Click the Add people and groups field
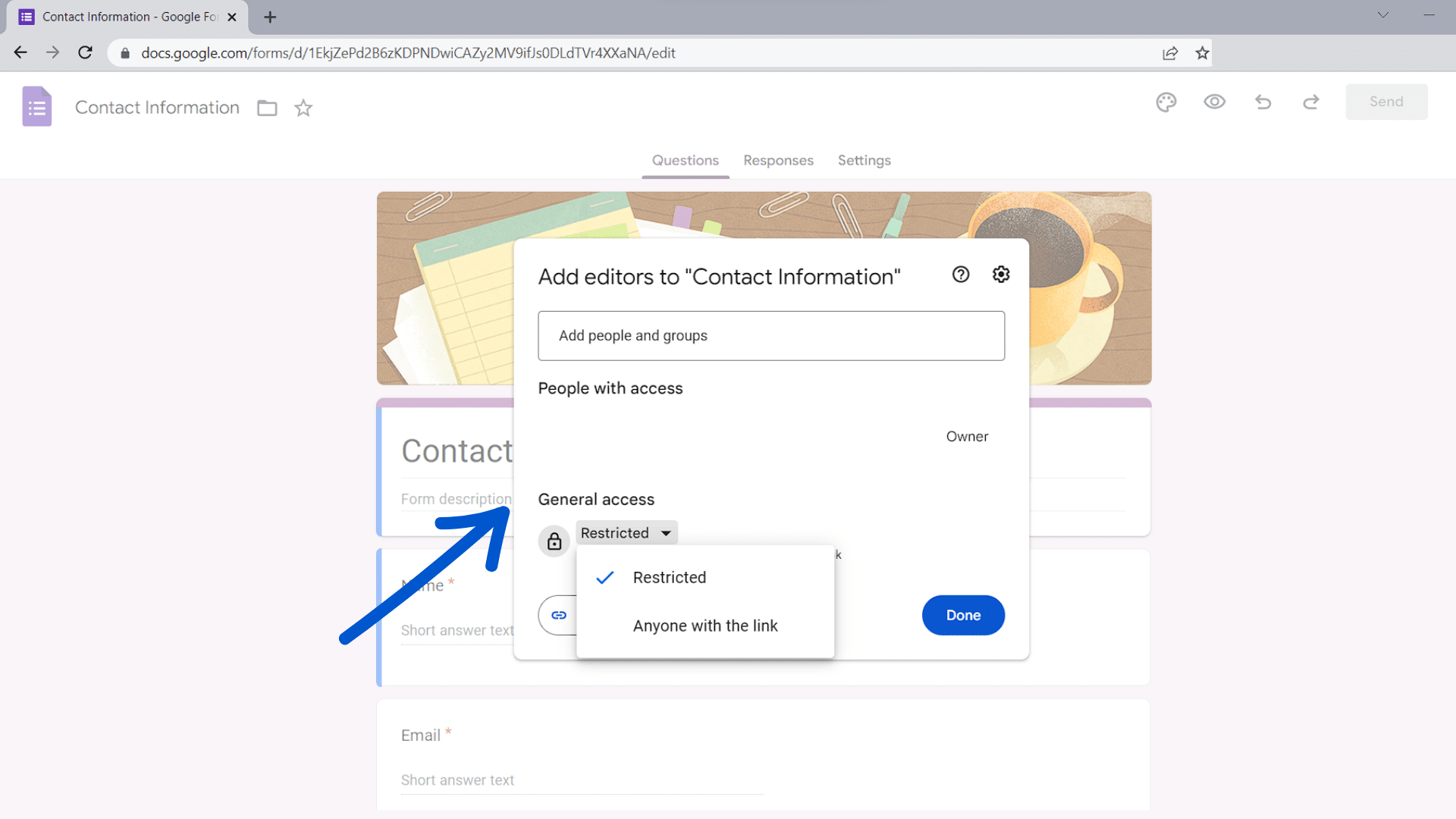1456x819 pixels. tap(771, 335)
